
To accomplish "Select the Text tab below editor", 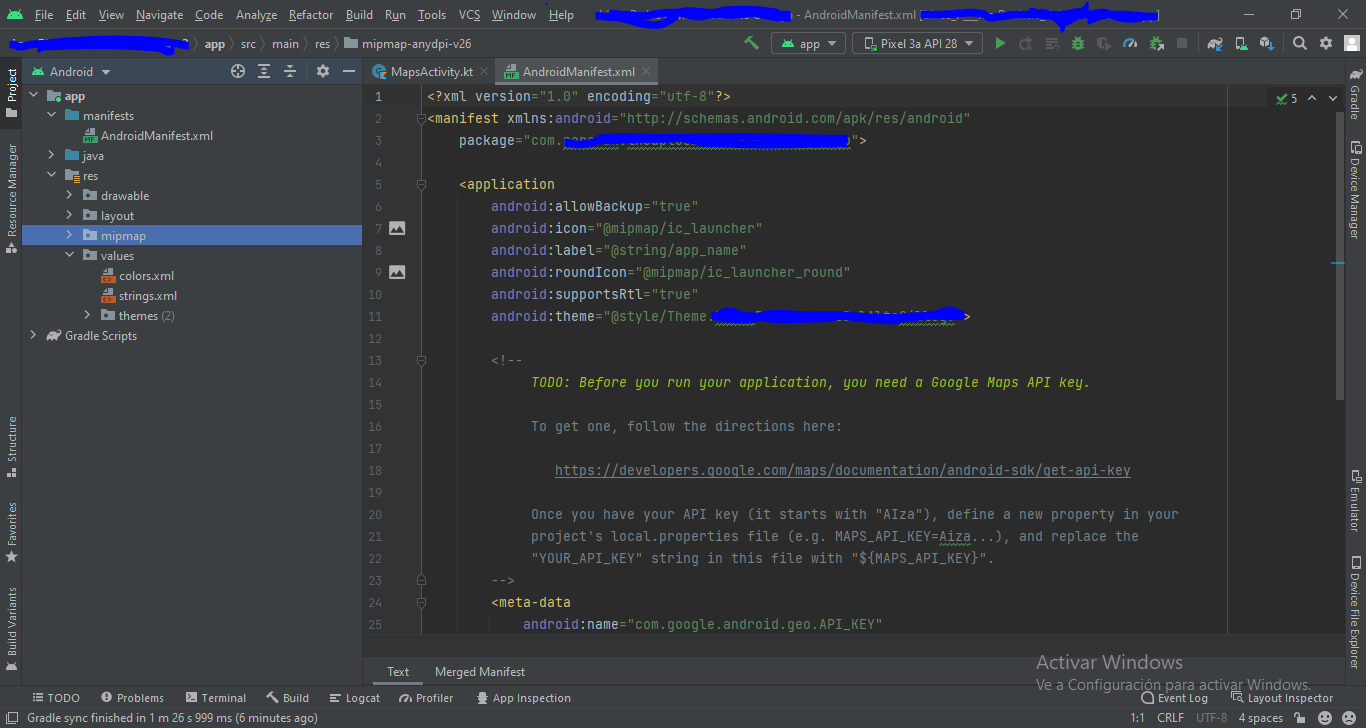I will click(398, 672).
